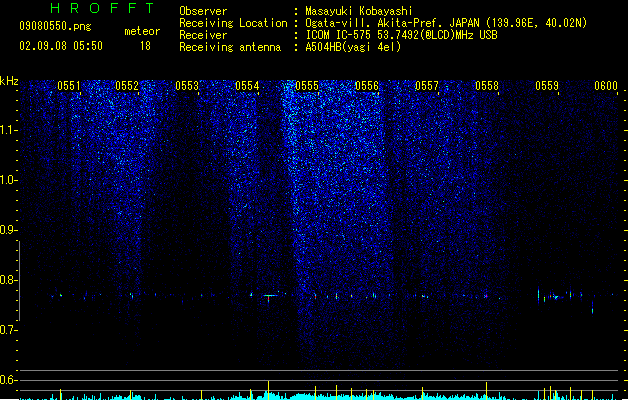
Task: Select the file name 09080550.png
Action: 55,26
